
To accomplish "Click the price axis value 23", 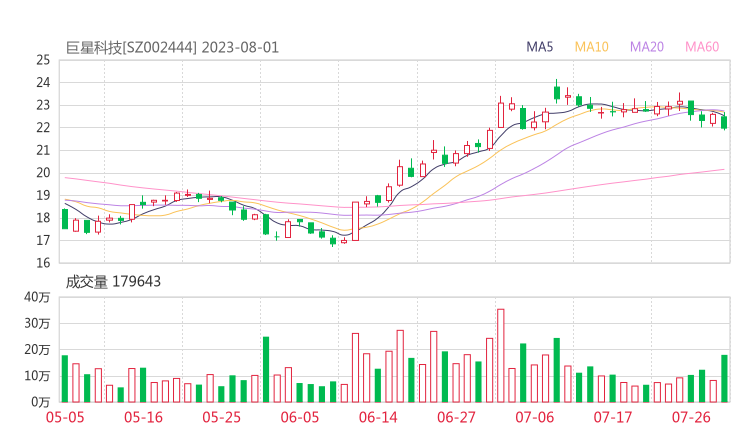I will click(x=43, y=105).
